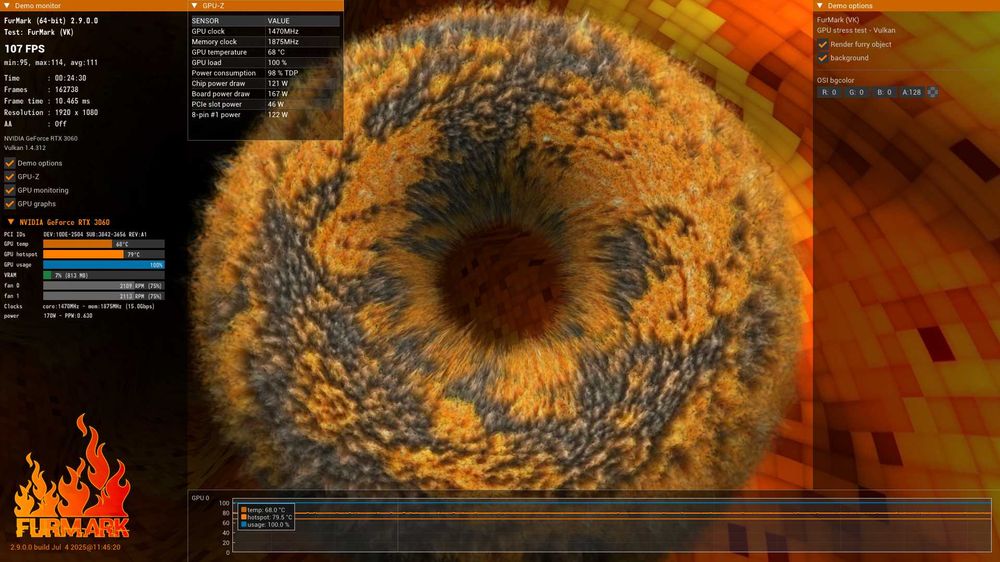1000x562 pixels.
Task: Click the PCIe slot power row
Action: coord(265,104)
